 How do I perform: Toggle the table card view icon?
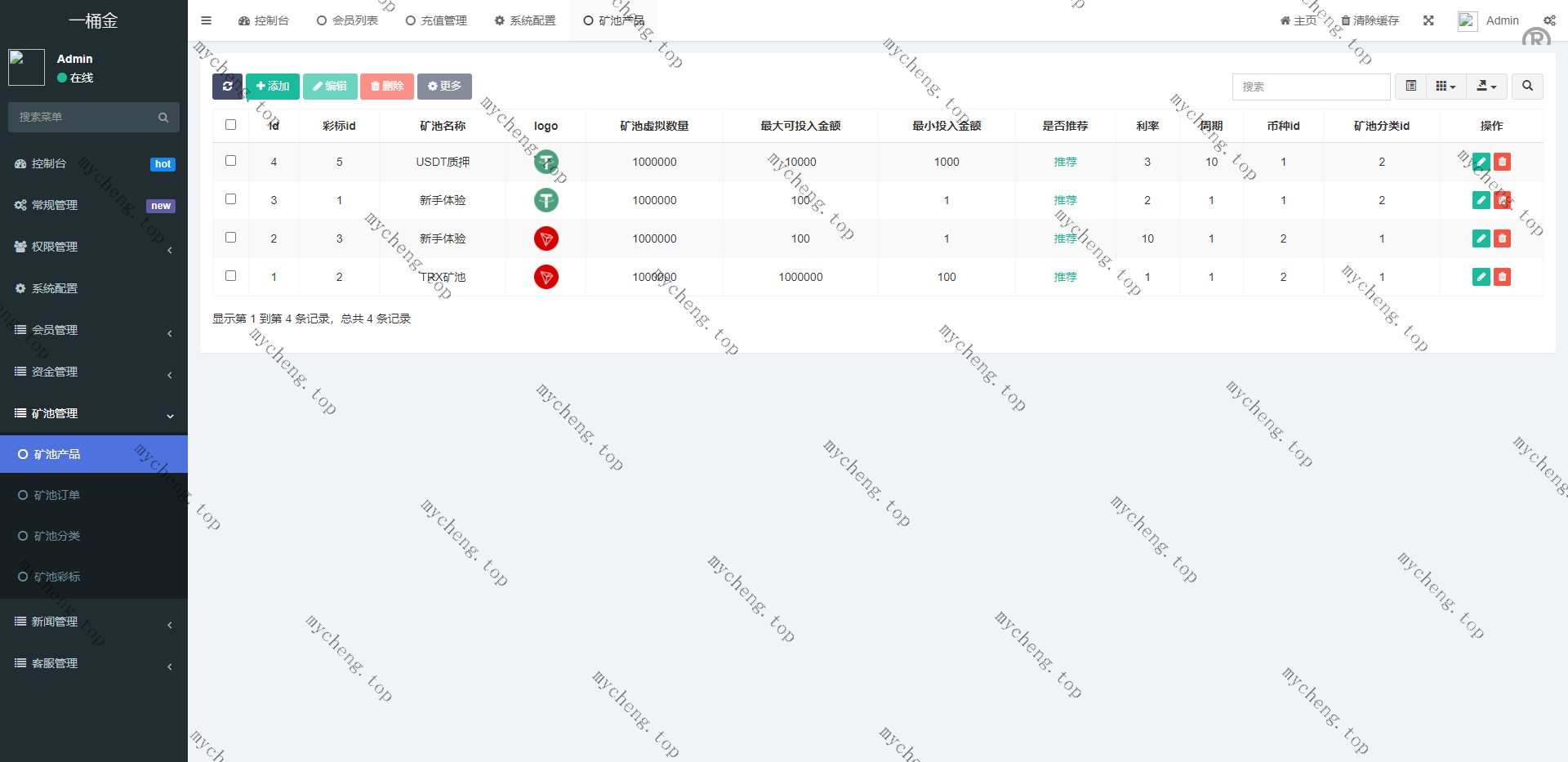[1410, 87]
